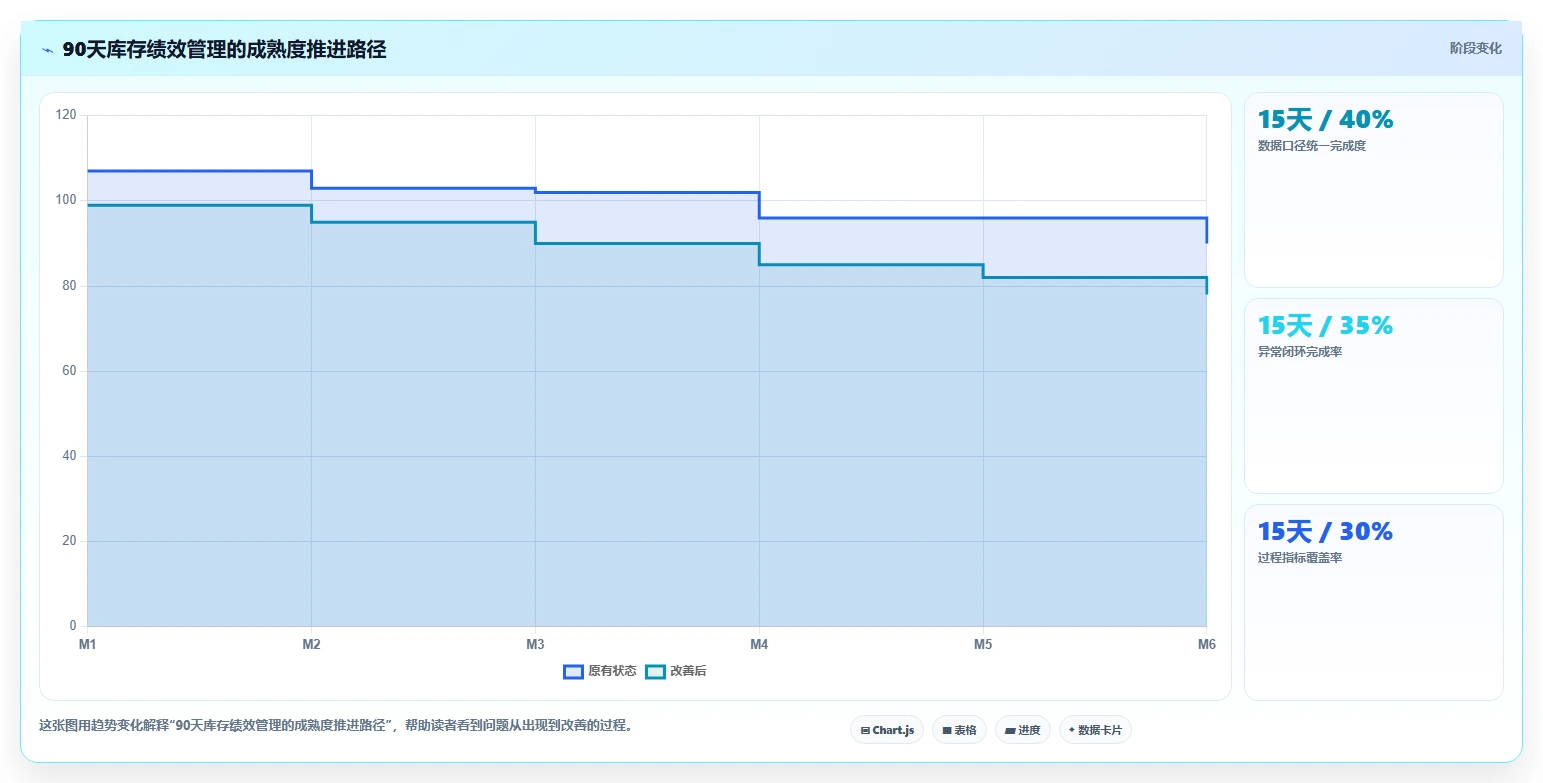Viewport: 1543px width, 783px height.
Task: Click the 120 y-axis value
Action: (x=67, y=115)
